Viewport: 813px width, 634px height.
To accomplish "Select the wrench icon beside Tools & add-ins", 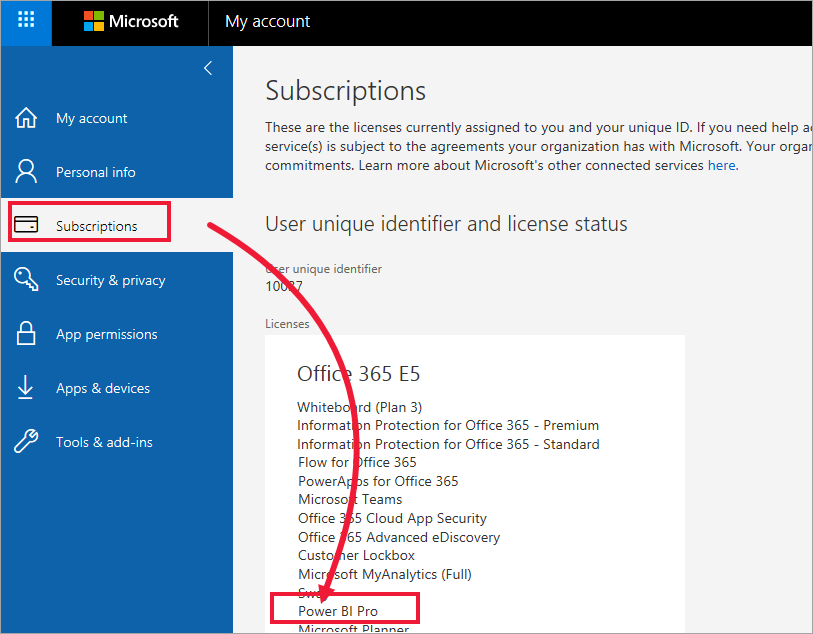I will click(25, 442).
